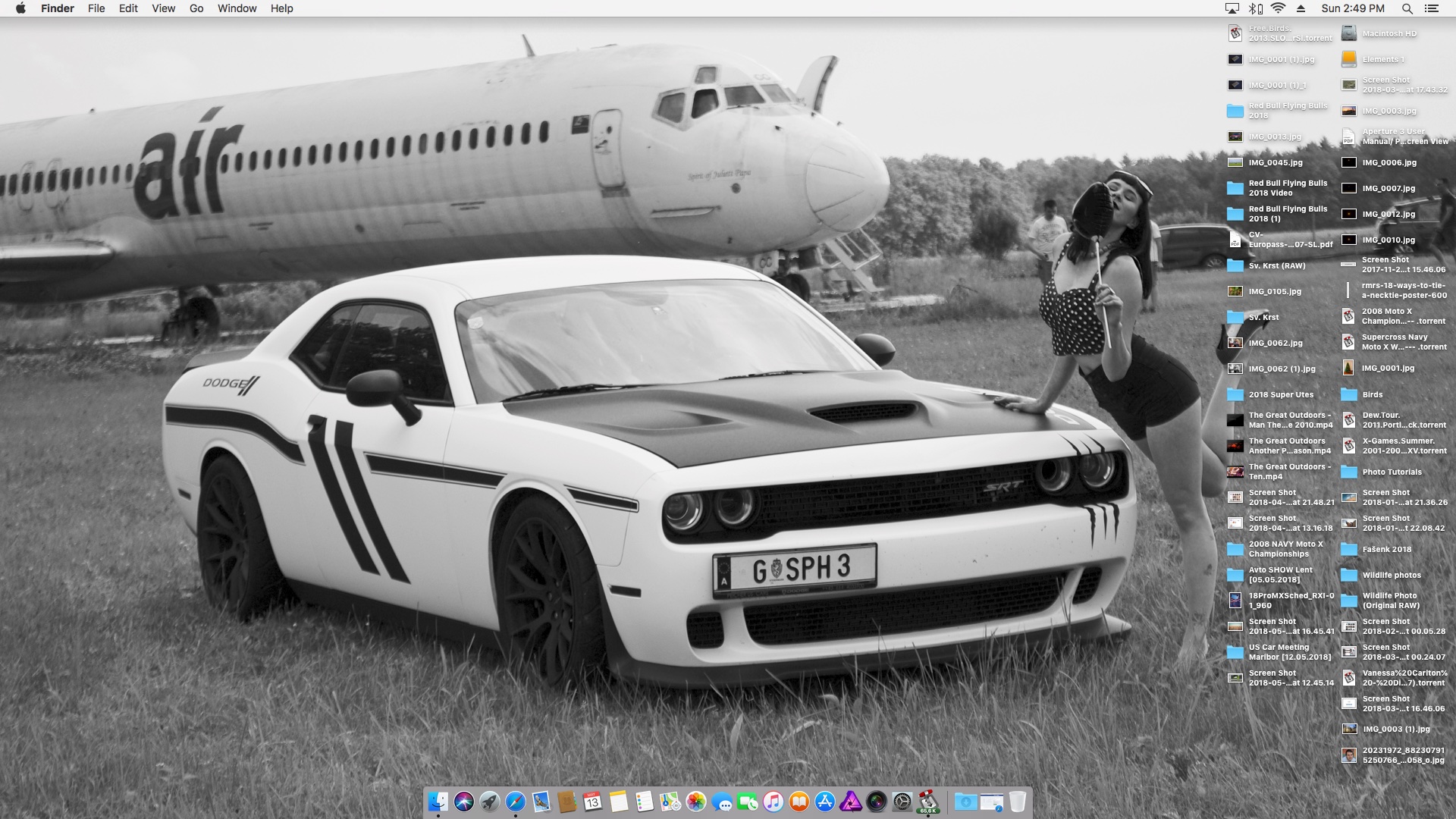Open the Trash in Dock
The image size is (1456, 819).
point(1017,802)
